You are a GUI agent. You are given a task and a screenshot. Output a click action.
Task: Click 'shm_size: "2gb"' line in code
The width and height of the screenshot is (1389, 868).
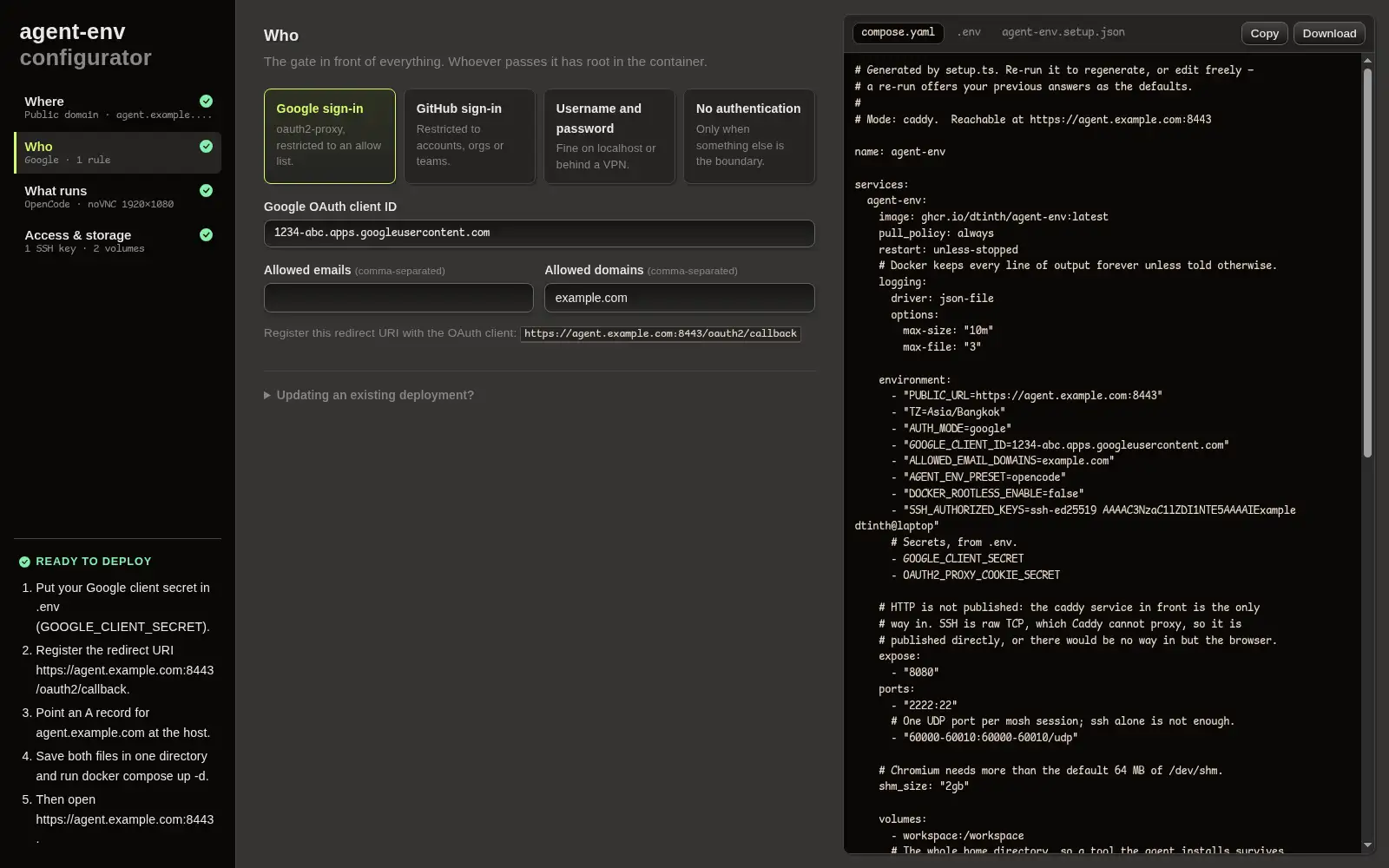tap(924, 786)
